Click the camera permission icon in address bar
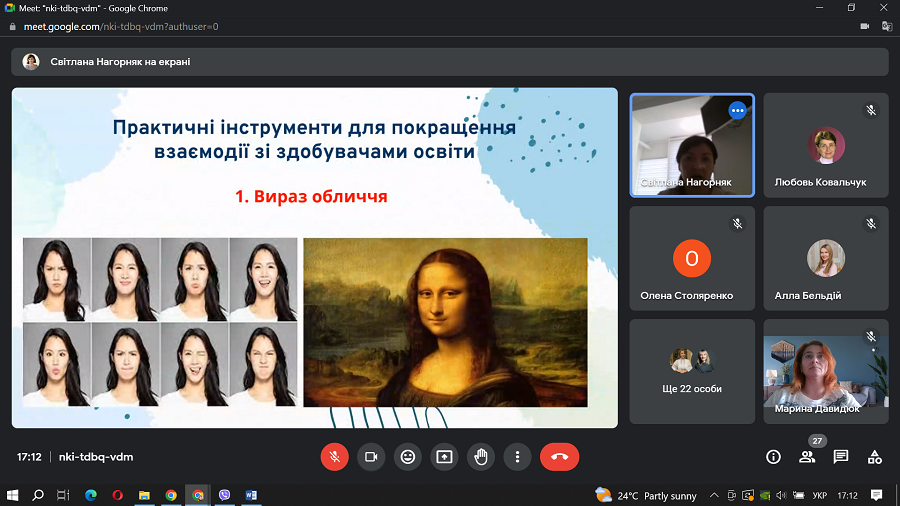The height and width of the screenshot is (506, 900). coord(864,26)
